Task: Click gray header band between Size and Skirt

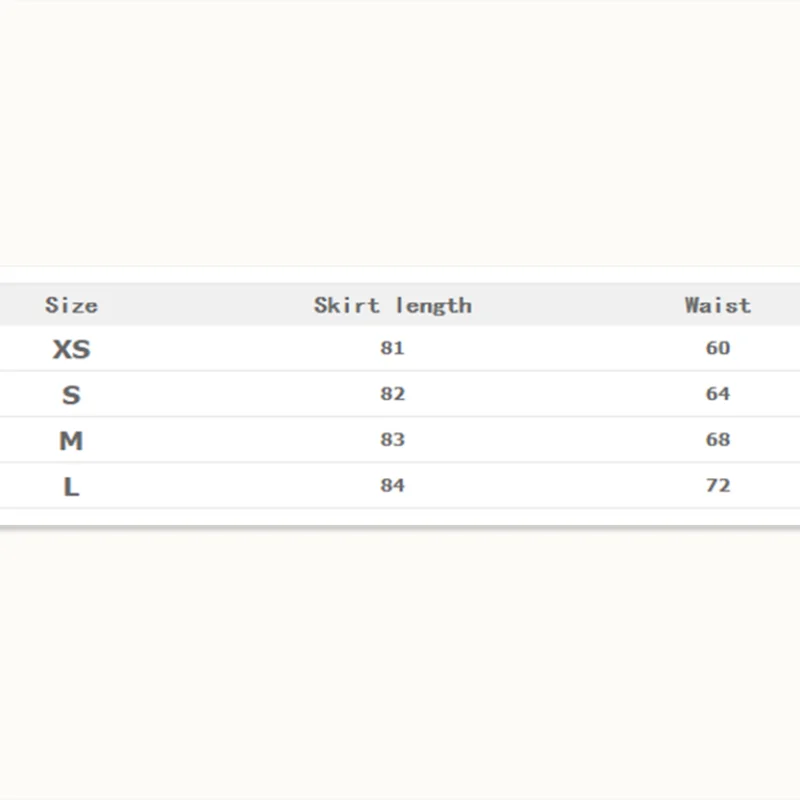Action: tap(200, 305)
